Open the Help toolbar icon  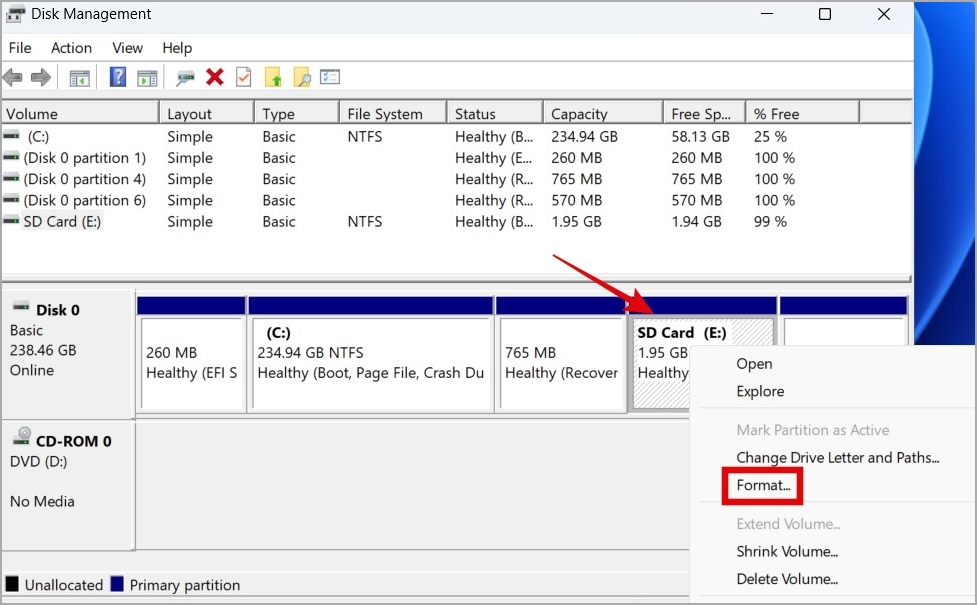118,77
